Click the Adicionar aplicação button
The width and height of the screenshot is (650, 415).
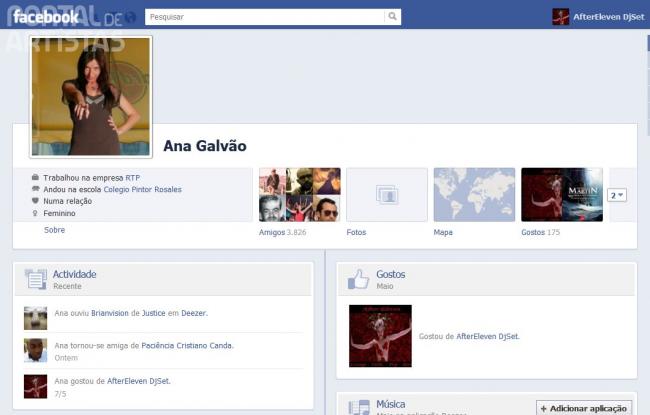point(584,408)
